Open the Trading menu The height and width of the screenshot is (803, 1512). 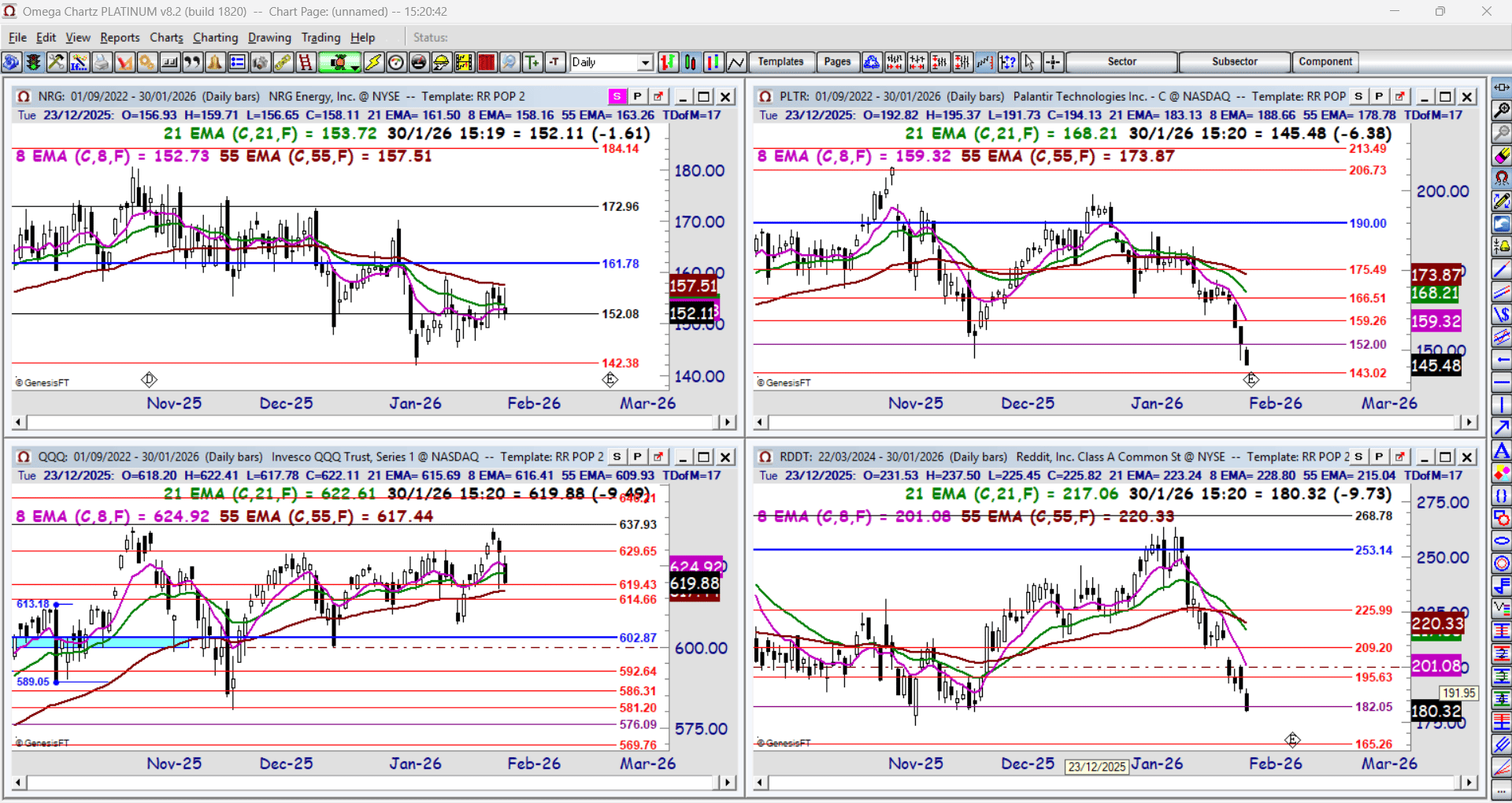point(321,38)
